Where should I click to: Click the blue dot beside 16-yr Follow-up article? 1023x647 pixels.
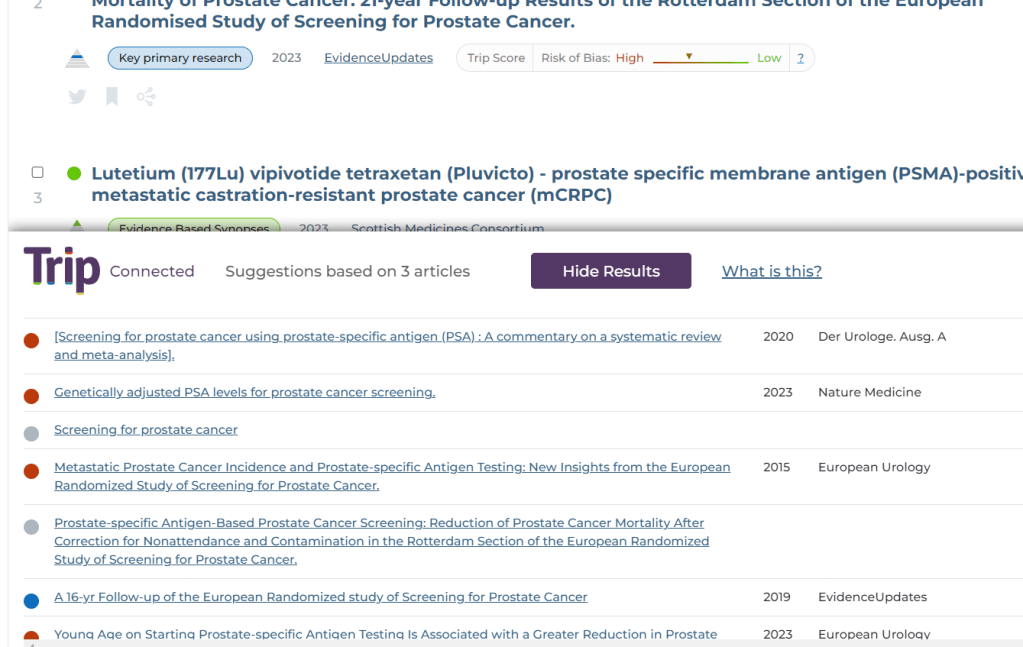[31, 601]
